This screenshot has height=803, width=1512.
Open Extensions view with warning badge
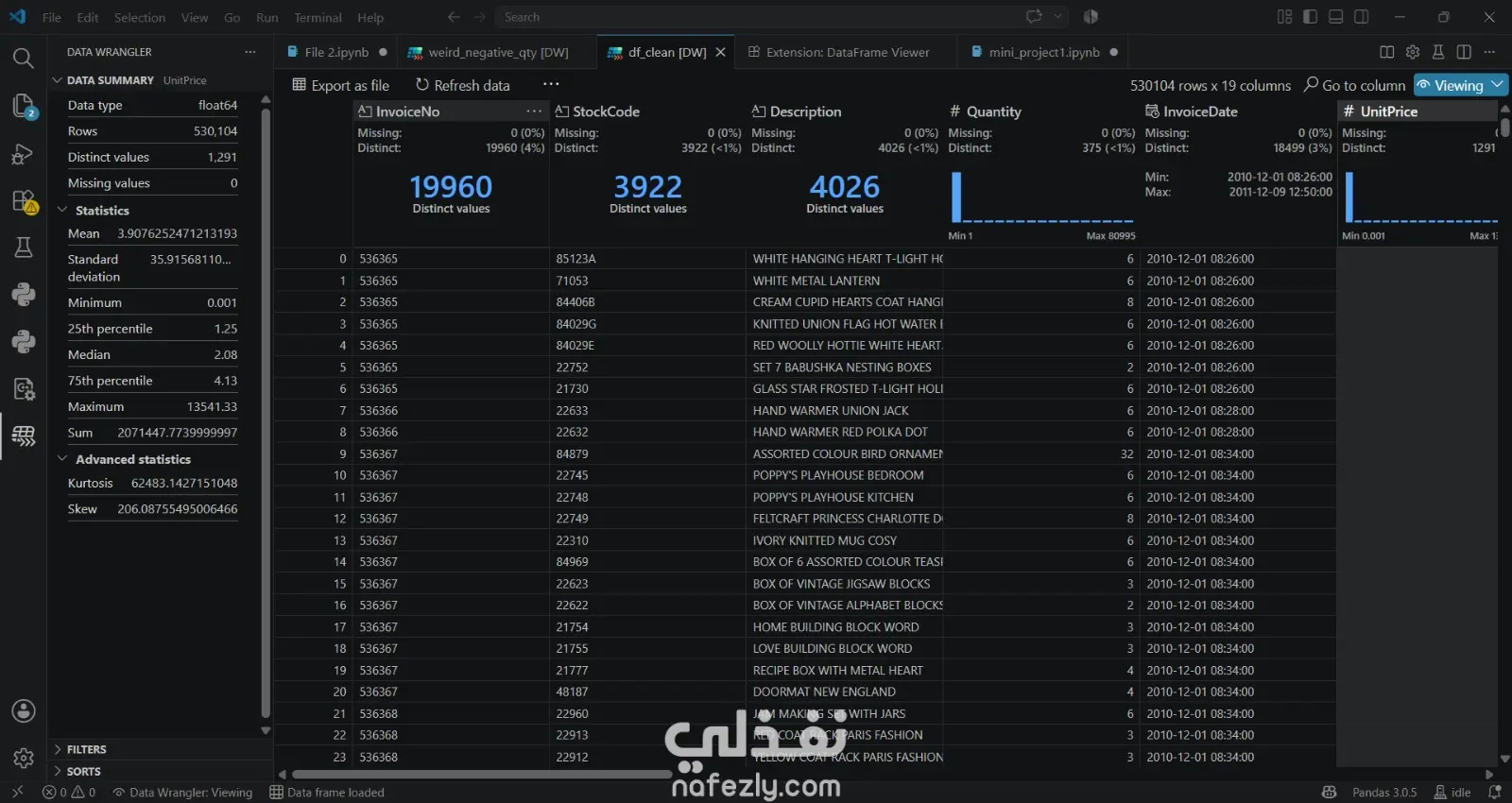(23, 201)
